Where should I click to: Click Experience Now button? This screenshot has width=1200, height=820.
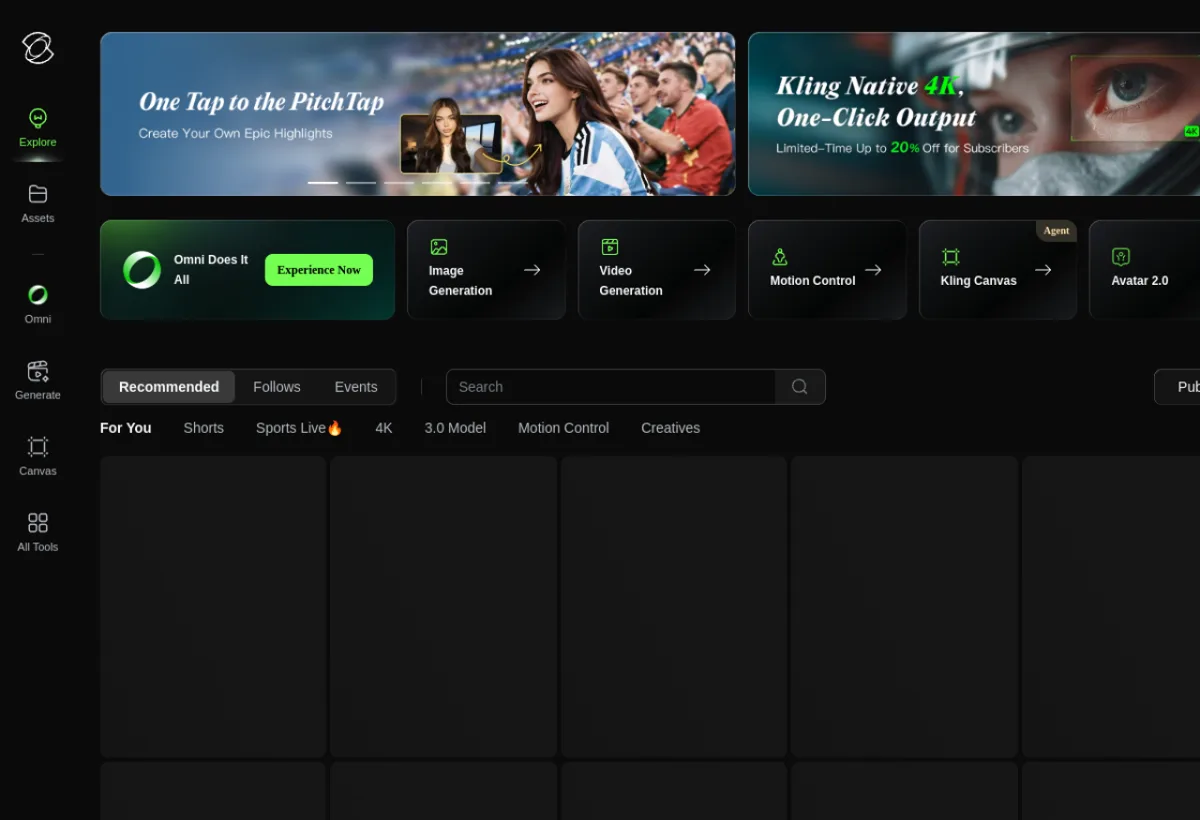[x=319, y=270]
